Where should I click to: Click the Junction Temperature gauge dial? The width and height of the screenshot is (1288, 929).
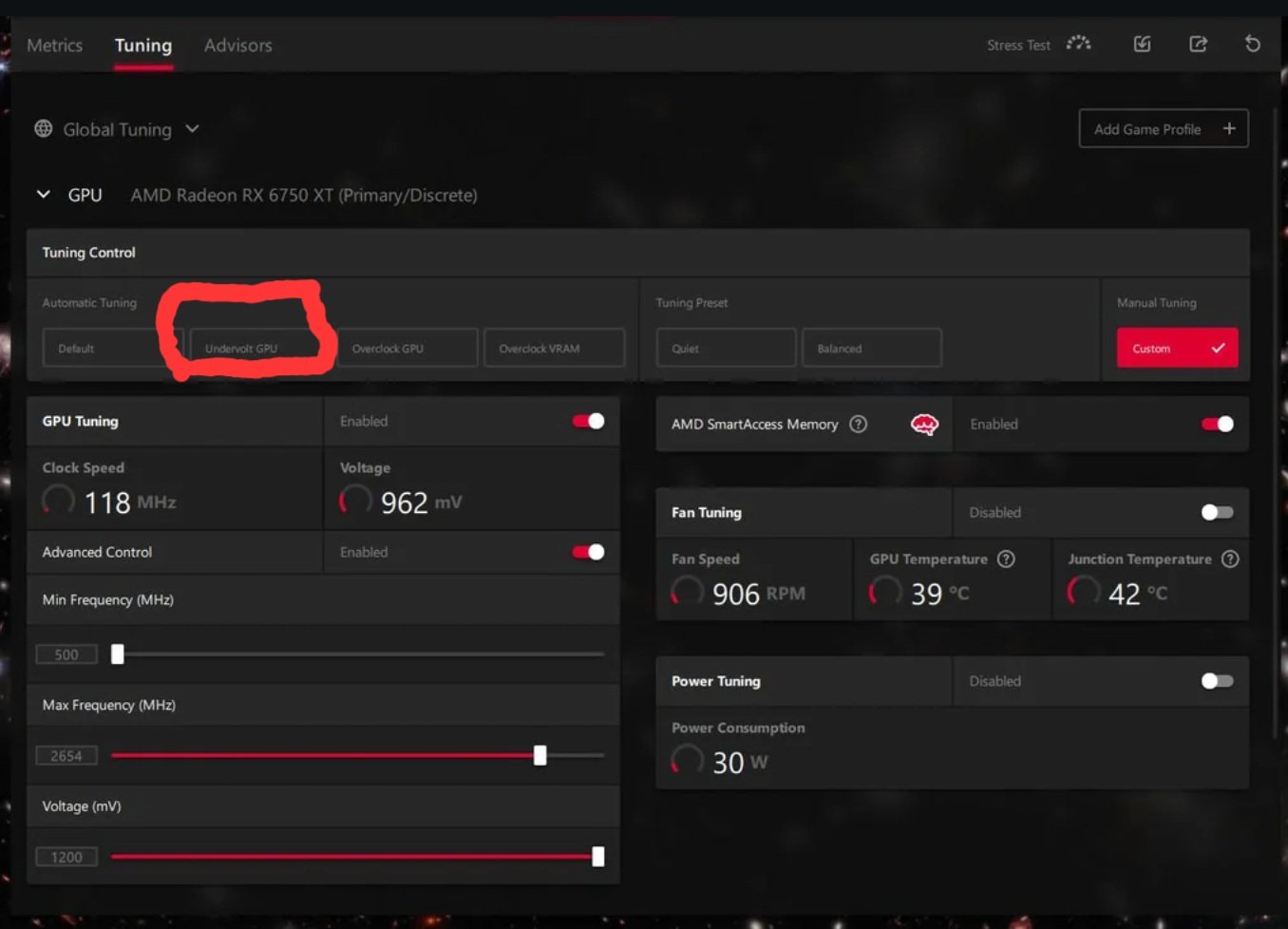(1083, 592)
